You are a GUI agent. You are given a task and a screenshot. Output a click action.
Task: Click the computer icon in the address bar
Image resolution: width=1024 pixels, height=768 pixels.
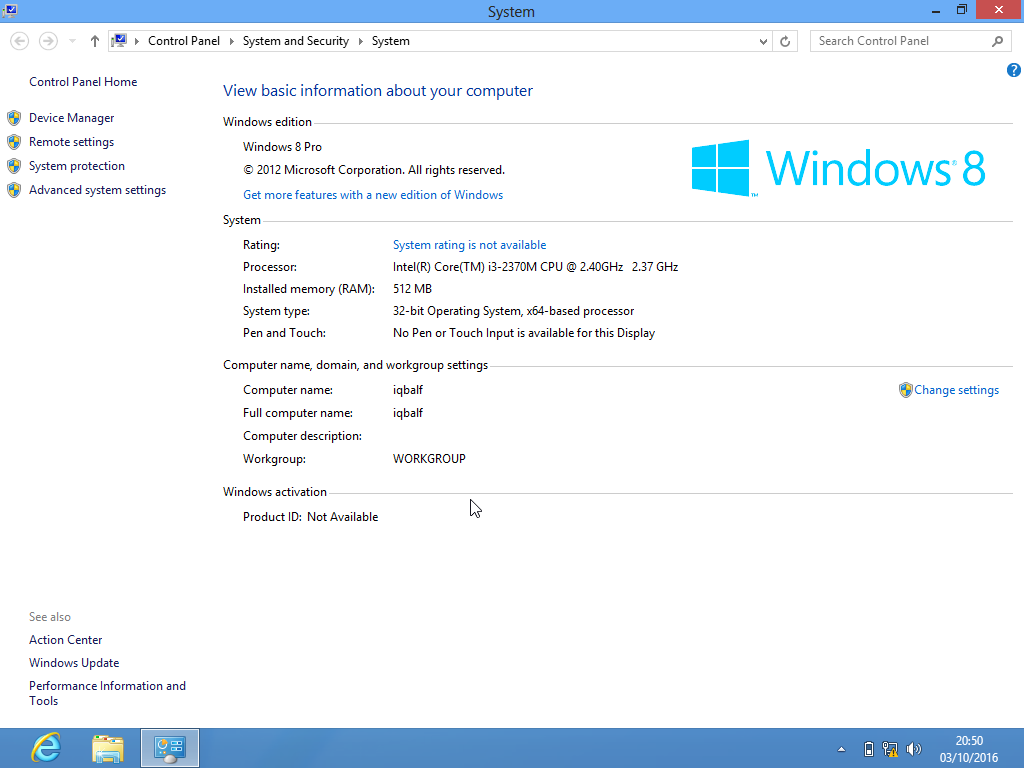coord(119,41)
